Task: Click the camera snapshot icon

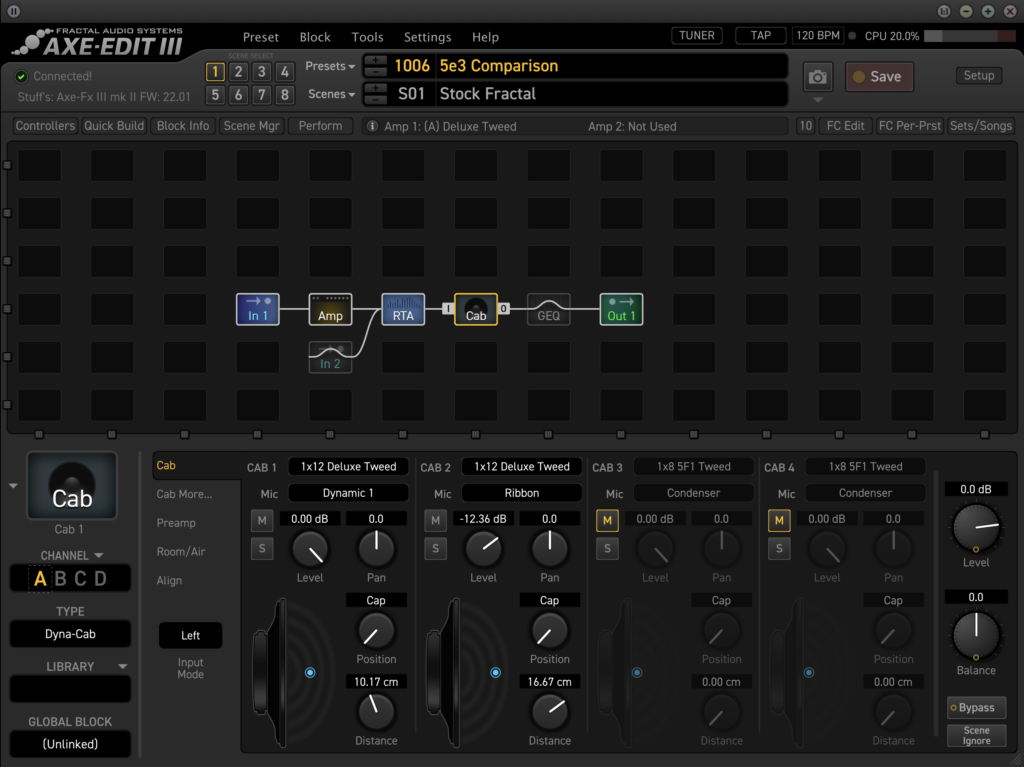Action: (x=817, y=77)
